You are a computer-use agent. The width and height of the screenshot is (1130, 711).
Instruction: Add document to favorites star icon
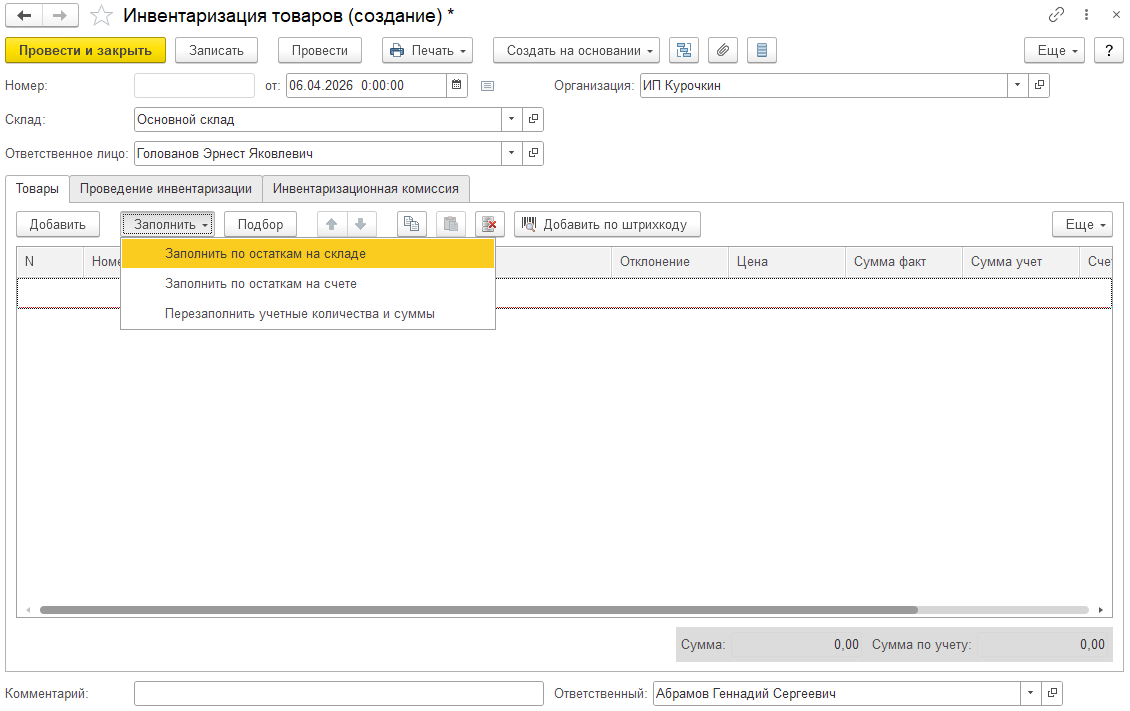pyautogui.click(x=101, y=15)
